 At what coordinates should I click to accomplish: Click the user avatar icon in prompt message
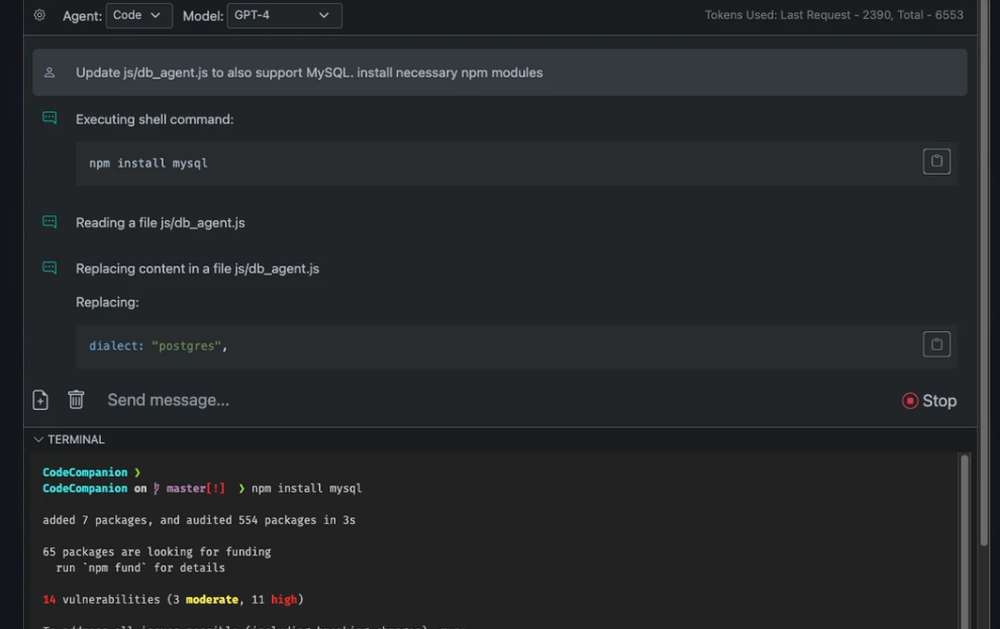click(x=49, y=73)
